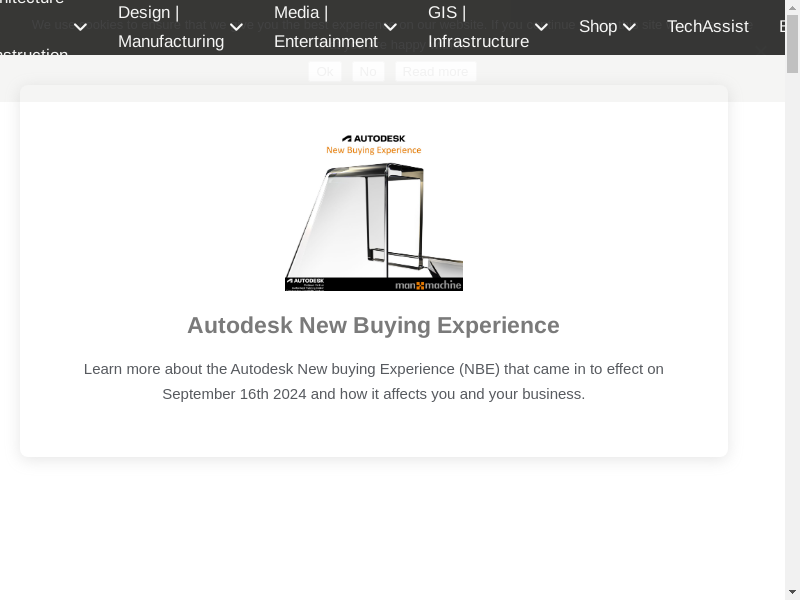Decline cookies with the No button
This screenshot has width=800, height=600.
pyautogui.click(x=368, y=71)
